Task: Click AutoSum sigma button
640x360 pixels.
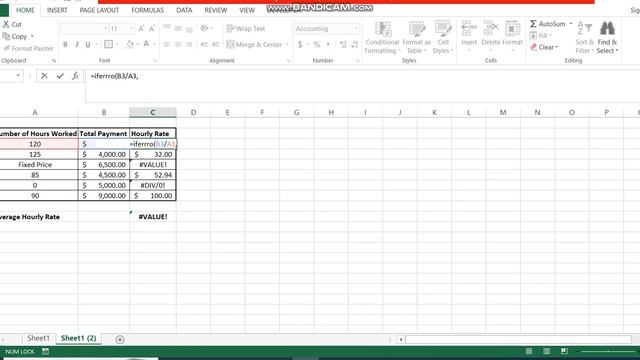Action: pyautogui.click(x=548, y=24)
